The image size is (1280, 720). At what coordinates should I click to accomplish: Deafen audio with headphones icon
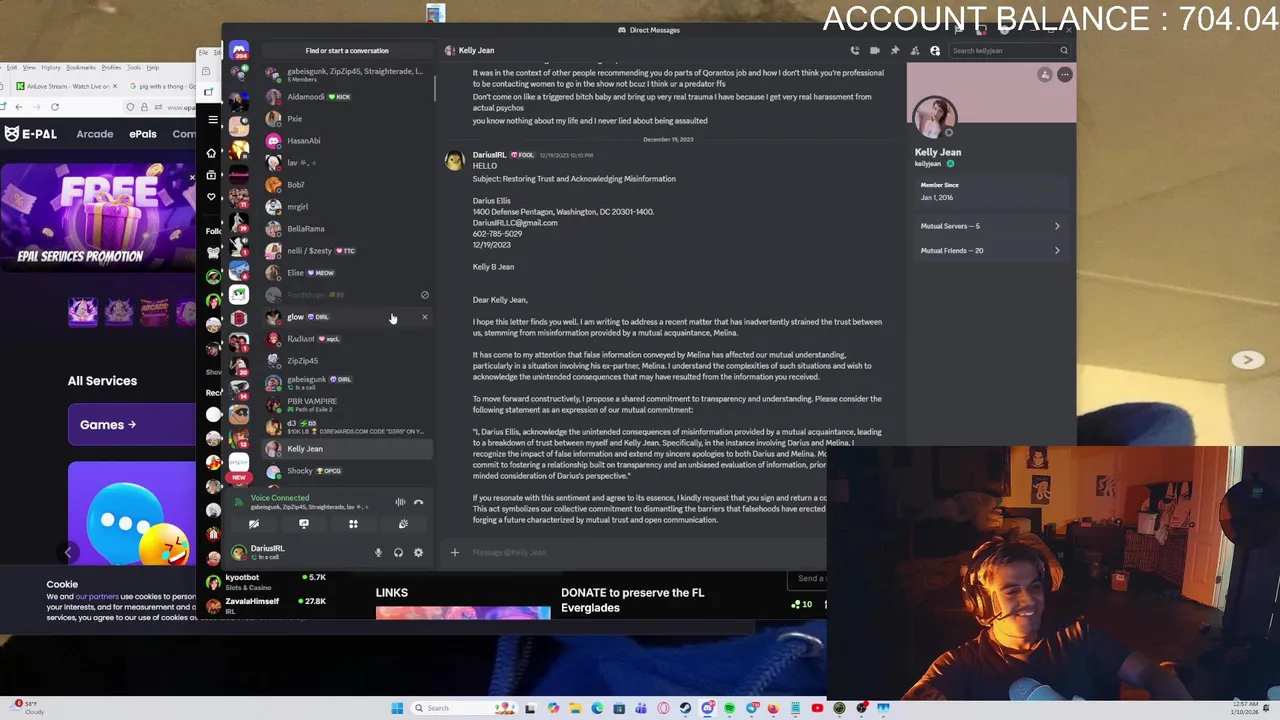[398, 553]
